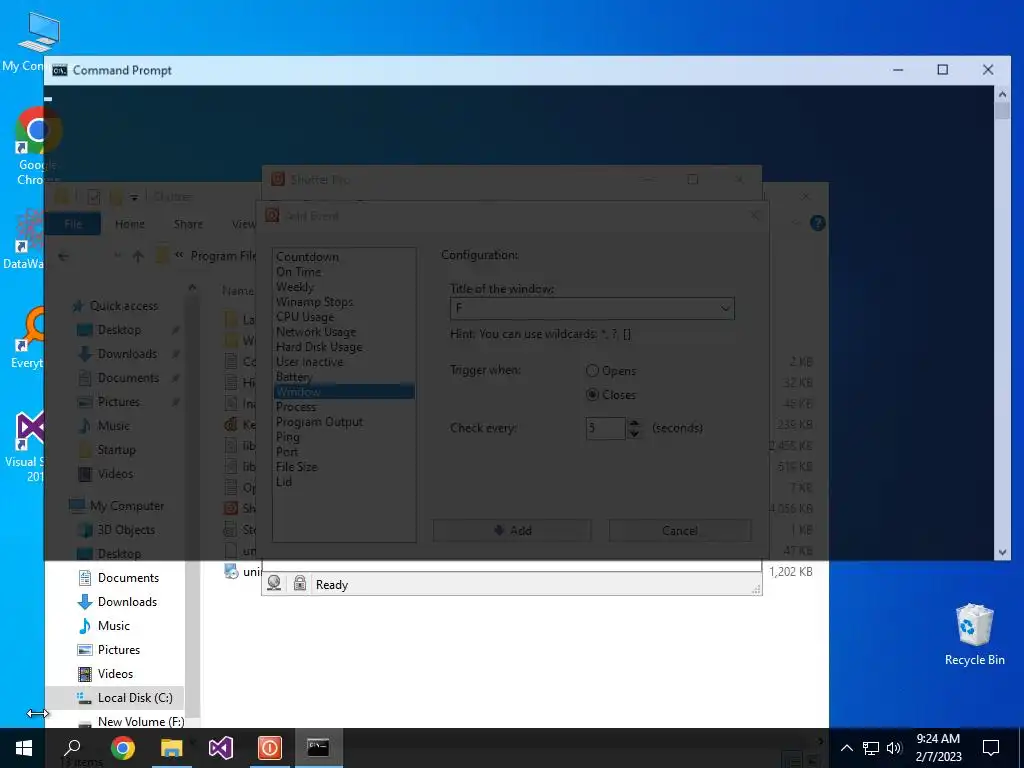Select the Opens radio button

[592, 371]
